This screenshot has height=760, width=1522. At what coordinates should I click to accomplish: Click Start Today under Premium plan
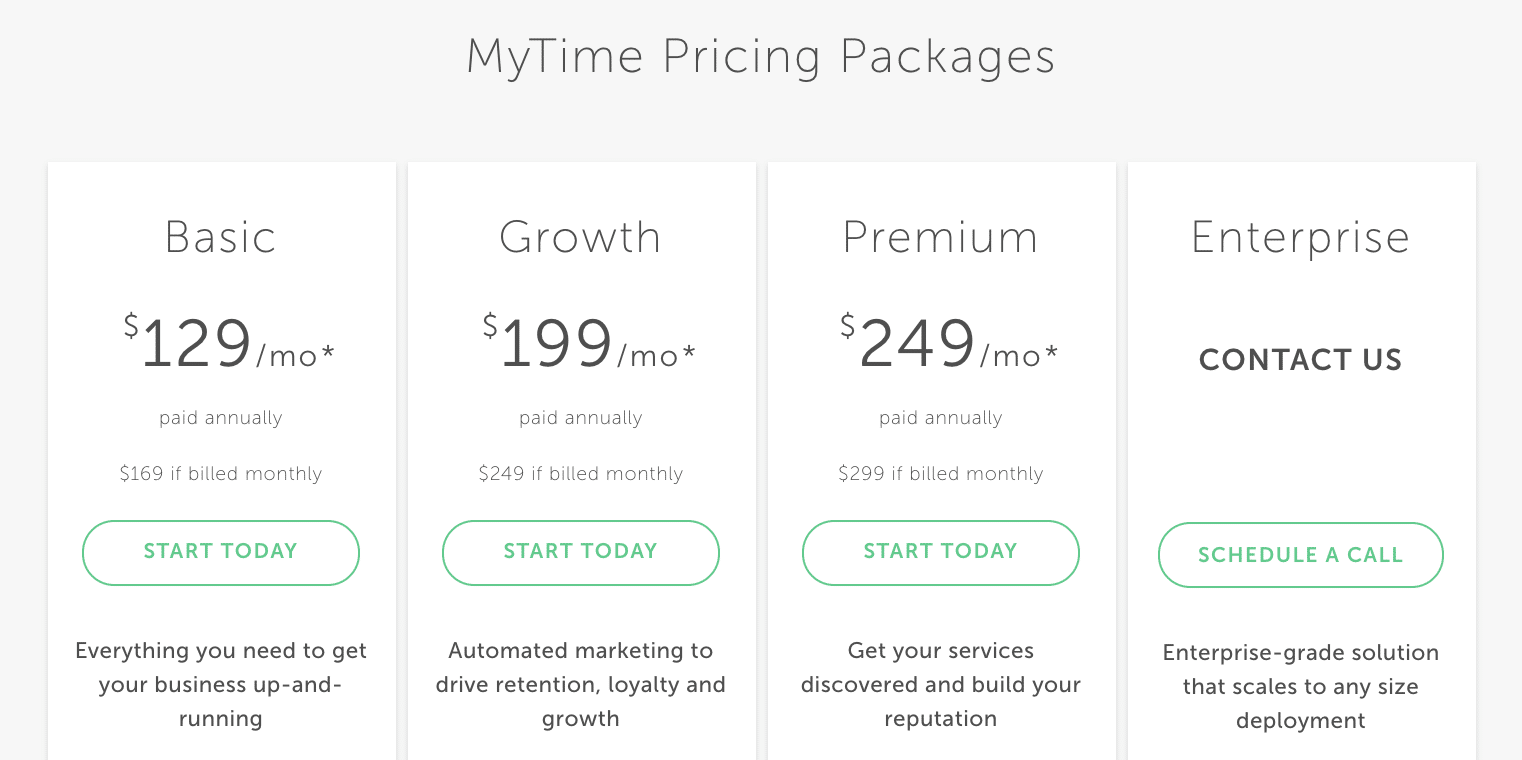coord(941,552)
